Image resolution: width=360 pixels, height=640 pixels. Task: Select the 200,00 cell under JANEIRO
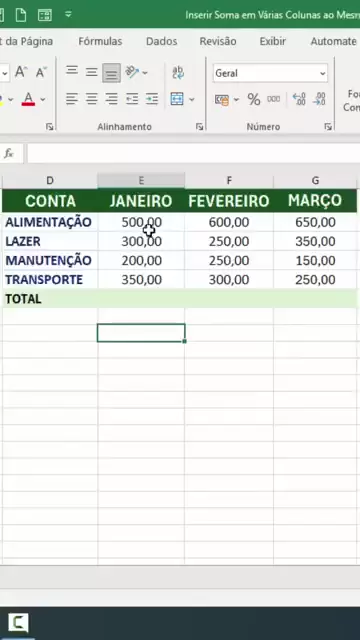coord(141,260)
